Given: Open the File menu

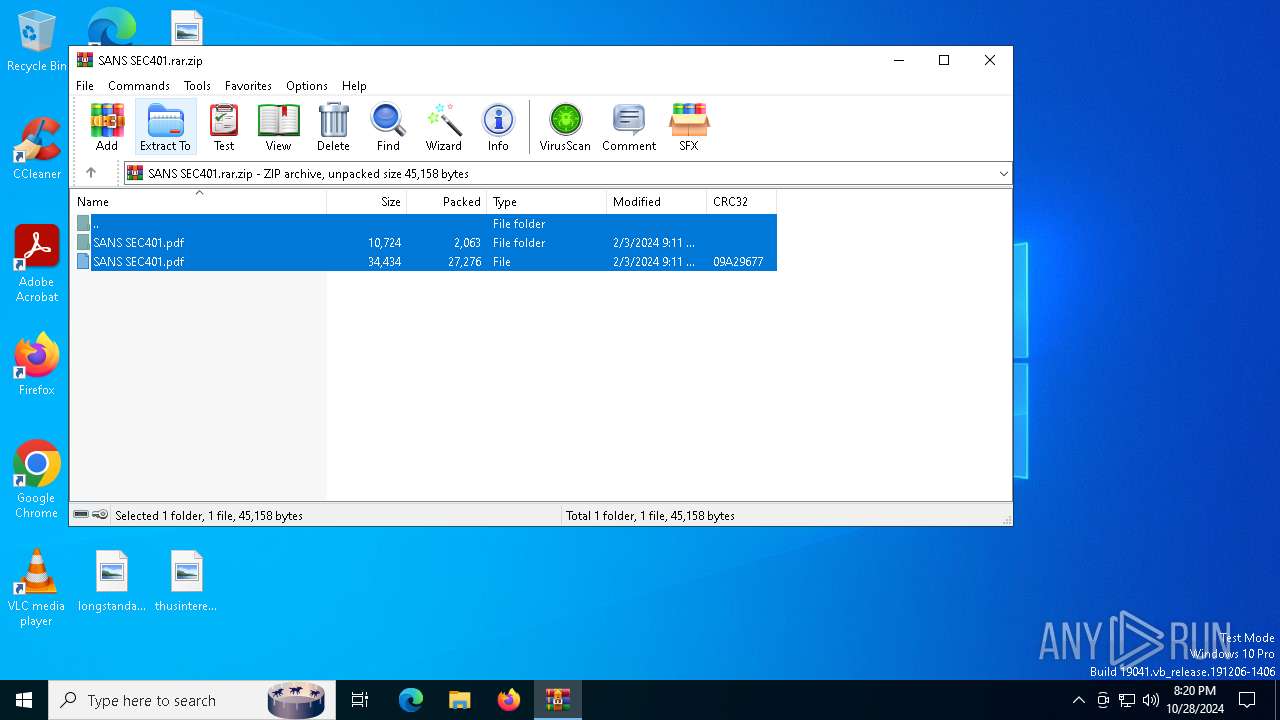Looking at the screenshot, I should [x=85, y=86].
